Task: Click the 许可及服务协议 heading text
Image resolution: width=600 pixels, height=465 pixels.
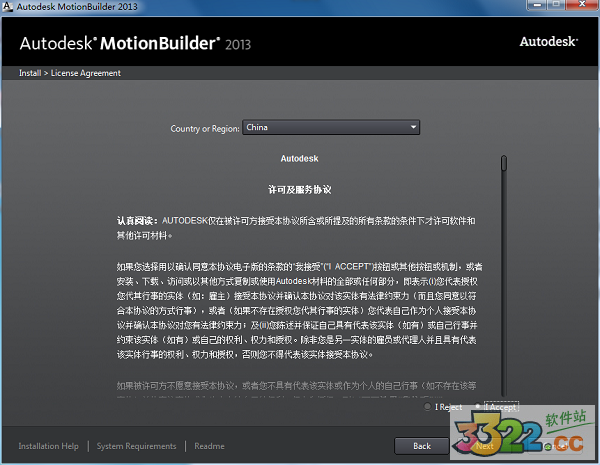Action: pyautogui.click(x=300, y=190)
